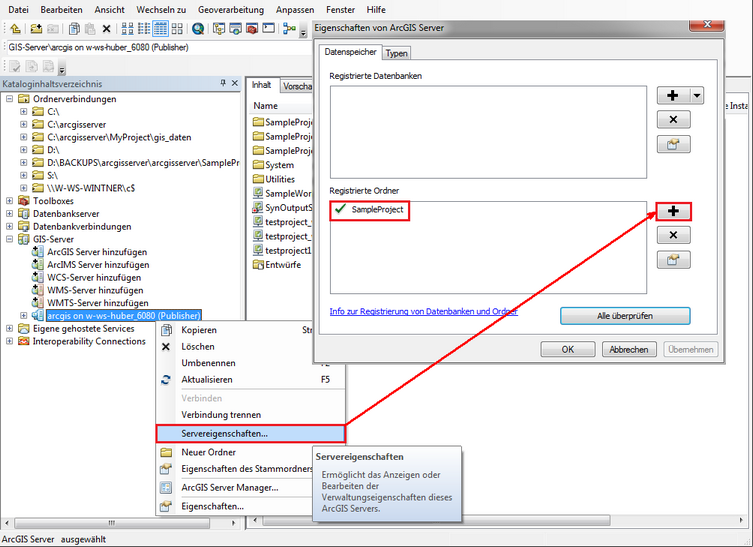Click Abbrechen in the Eigenschaften dialog
The width and height of the screenshot is (753, 547).
[629, 349]
